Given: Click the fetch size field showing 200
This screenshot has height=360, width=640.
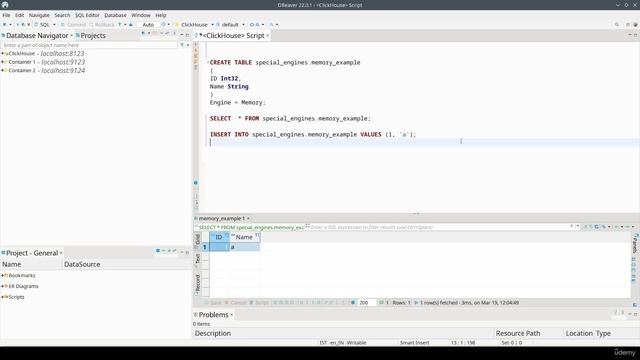Looking at the screenshot, I should 367,302.
